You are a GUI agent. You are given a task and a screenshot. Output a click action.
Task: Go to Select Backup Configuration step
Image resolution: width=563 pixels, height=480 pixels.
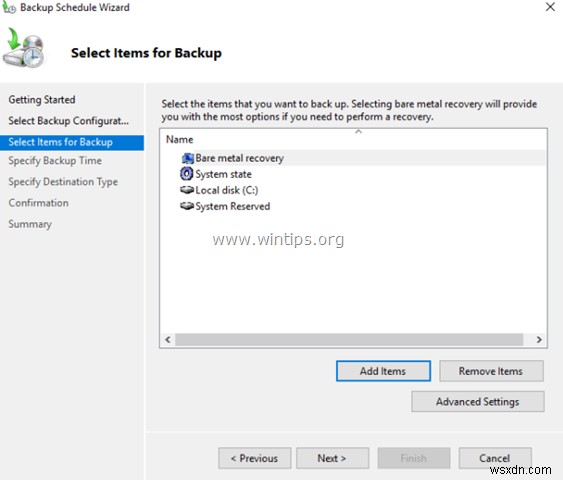[69, 121]
